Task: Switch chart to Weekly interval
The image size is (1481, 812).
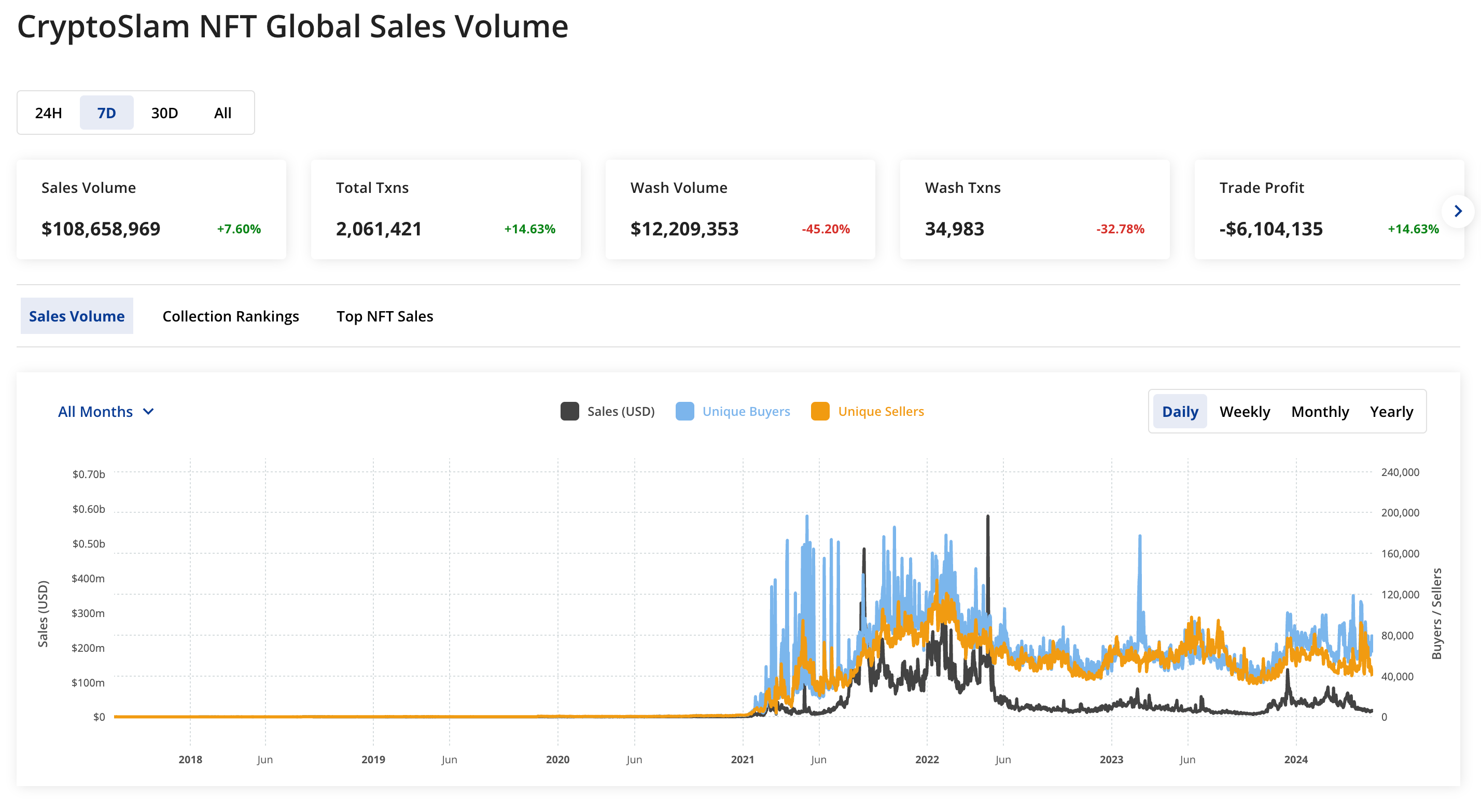Action: [x=1244, y=412]
